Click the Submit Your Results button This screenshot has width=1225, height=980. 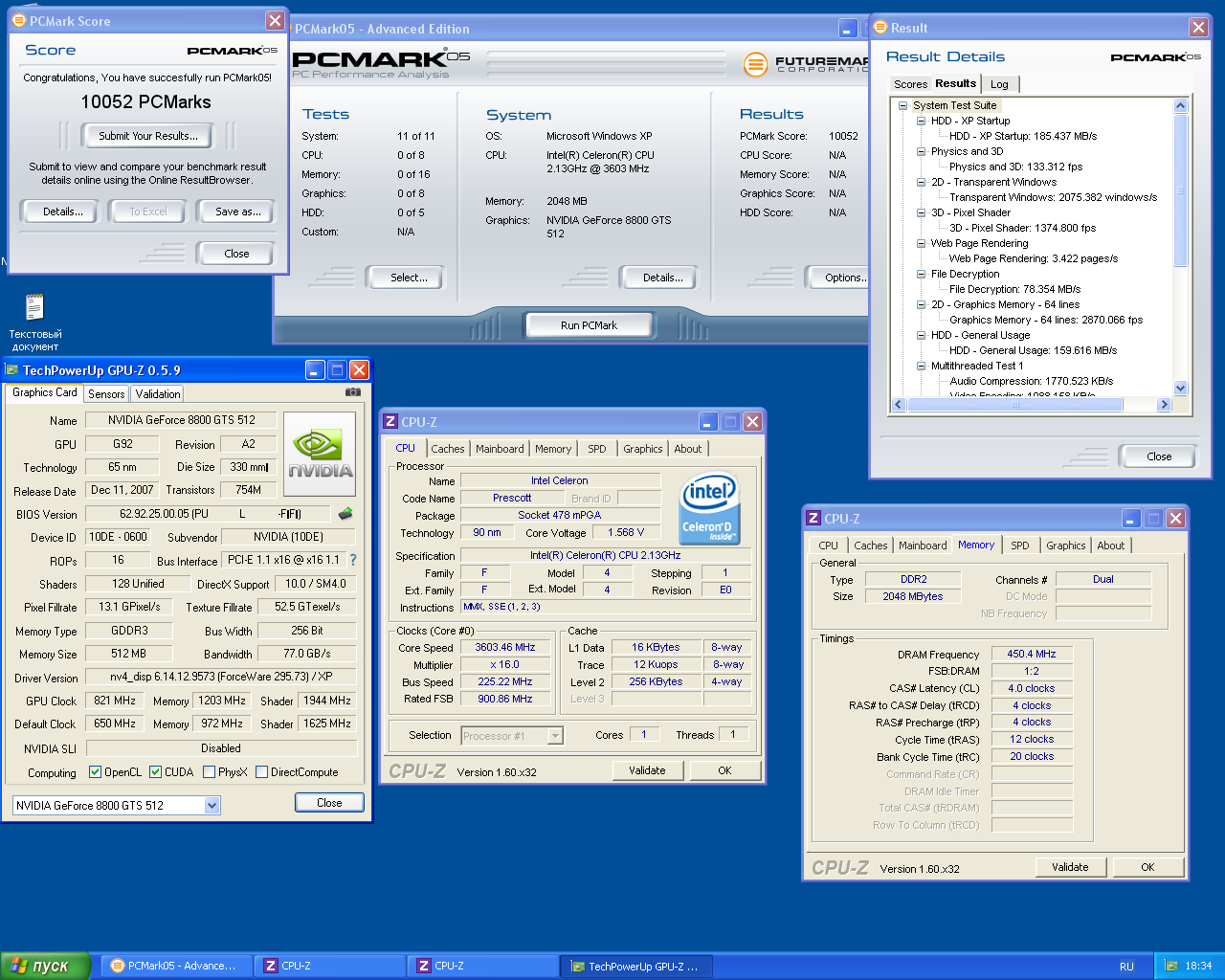[x=148, y=136]
